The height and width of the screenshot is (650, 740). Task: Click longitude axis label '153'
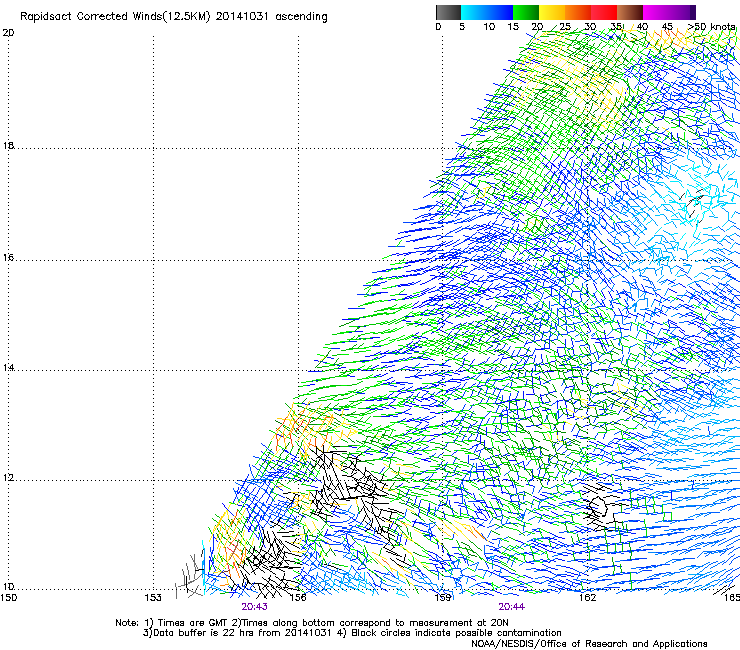pos(153,598)
